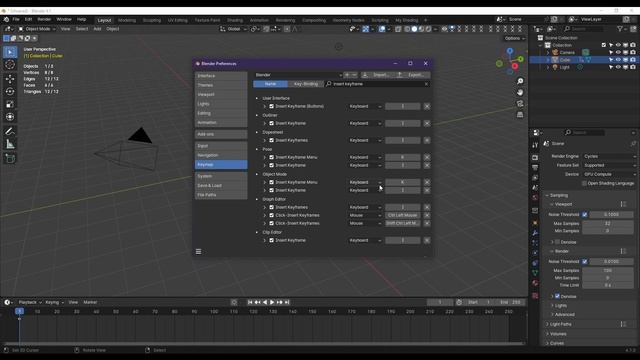Uncheck Dopesheet Insert Keyframes checkbox
Viewport: 640px width, 360px height.
pos(271,140)
